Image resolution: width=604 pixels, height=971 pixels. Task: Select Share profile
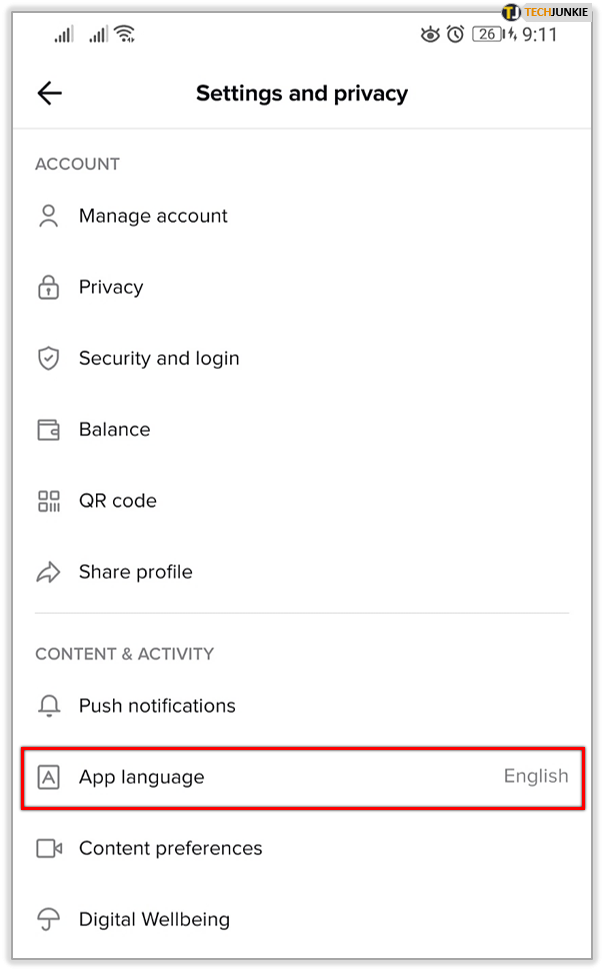135,572
